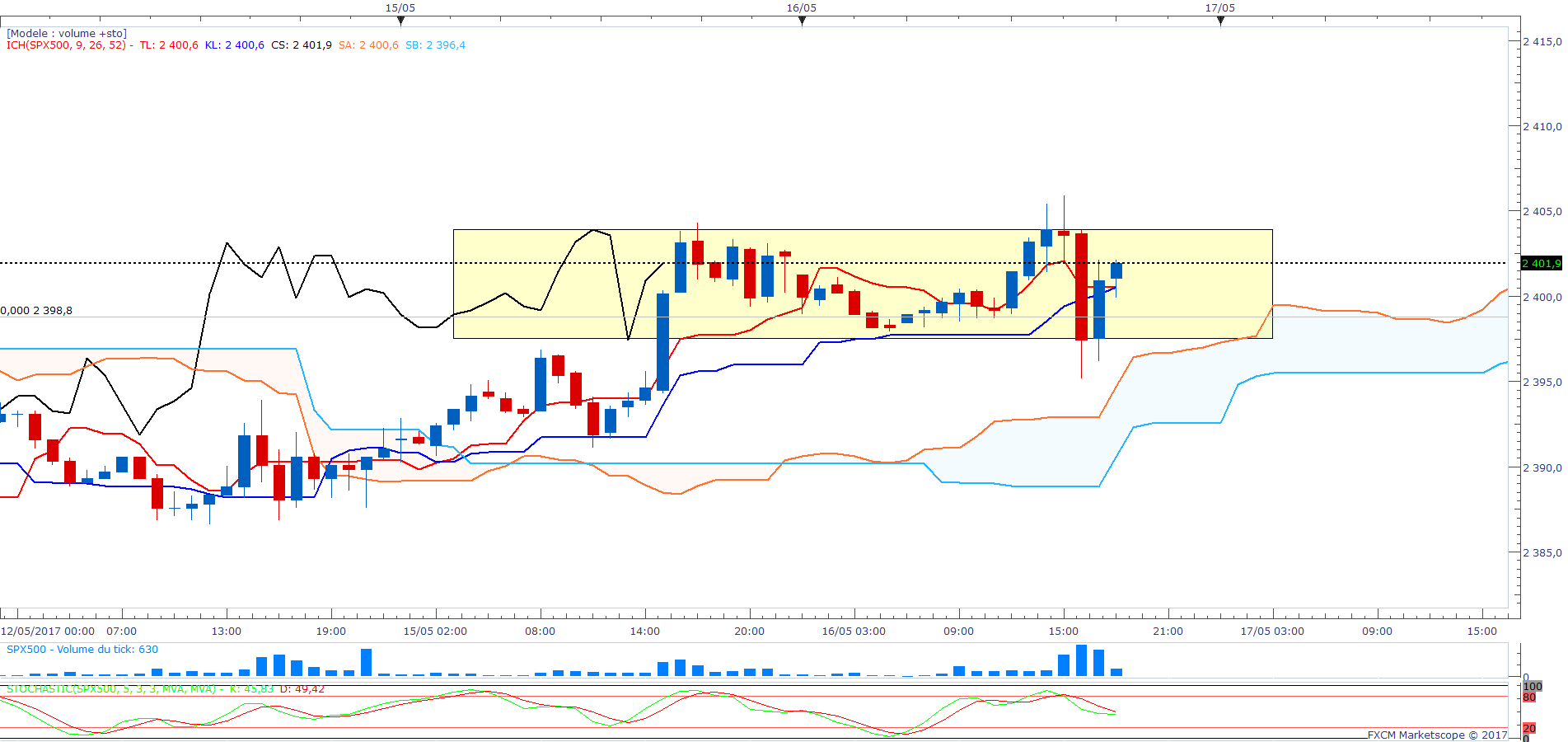The width and height of the screenshot is (1568, 742).
Task: Click the 2 405,0 price axis label
Action: point(1542,212)
